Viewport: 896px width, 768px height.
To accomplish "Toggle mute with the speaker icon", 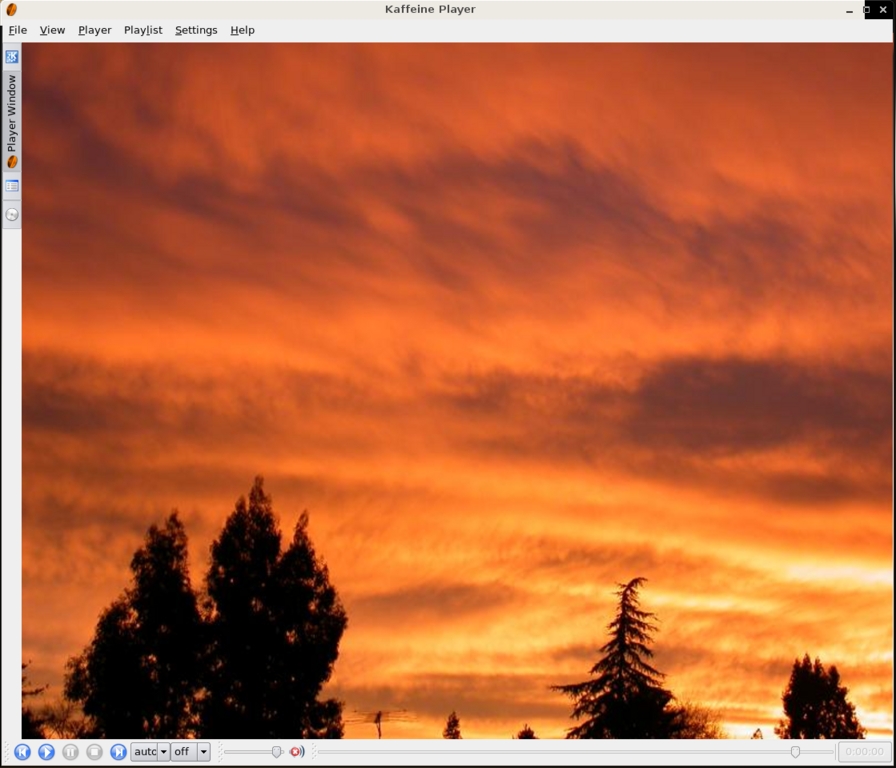I will pos(297,751).
